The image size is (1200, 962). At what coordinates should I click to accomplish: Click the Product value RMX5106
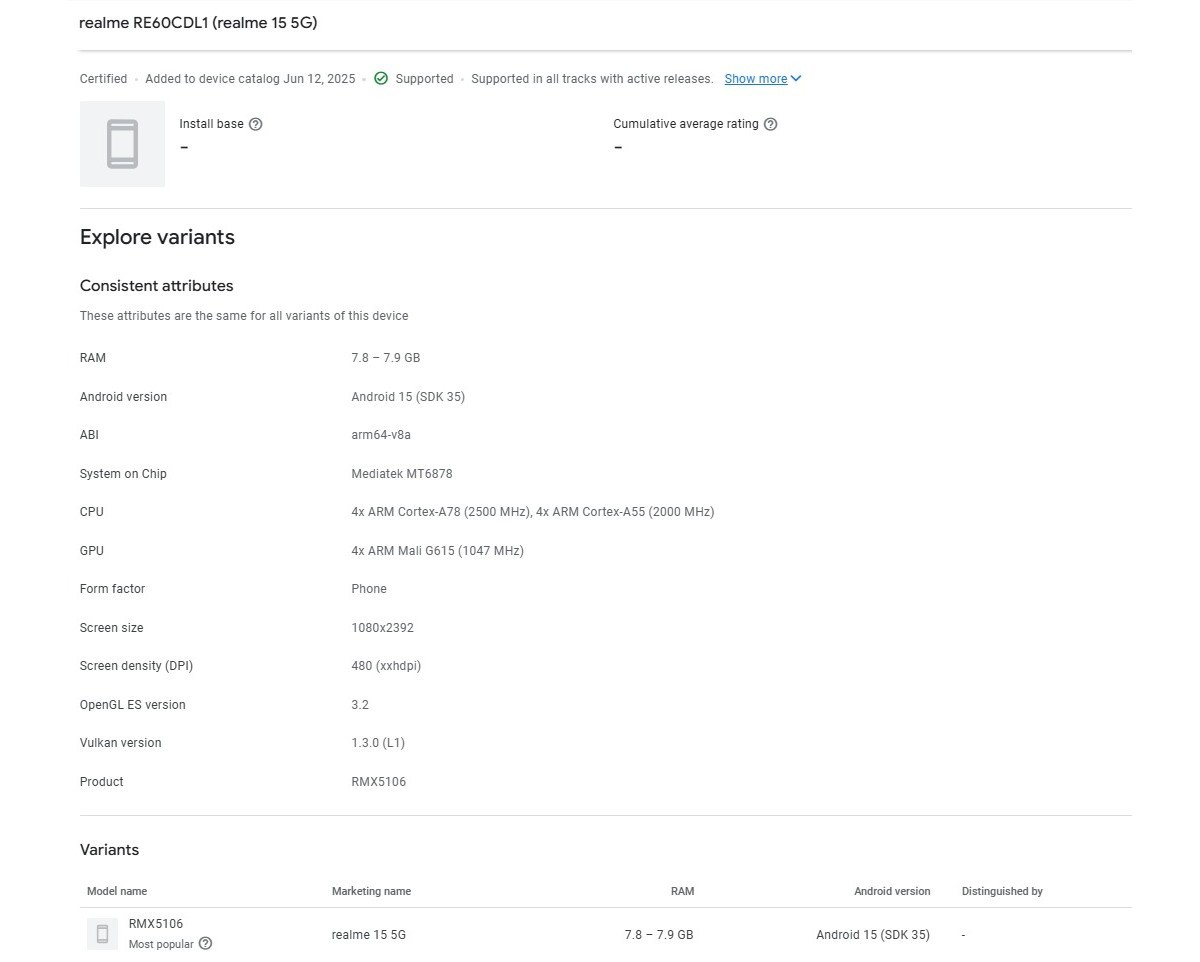(378, 781)
